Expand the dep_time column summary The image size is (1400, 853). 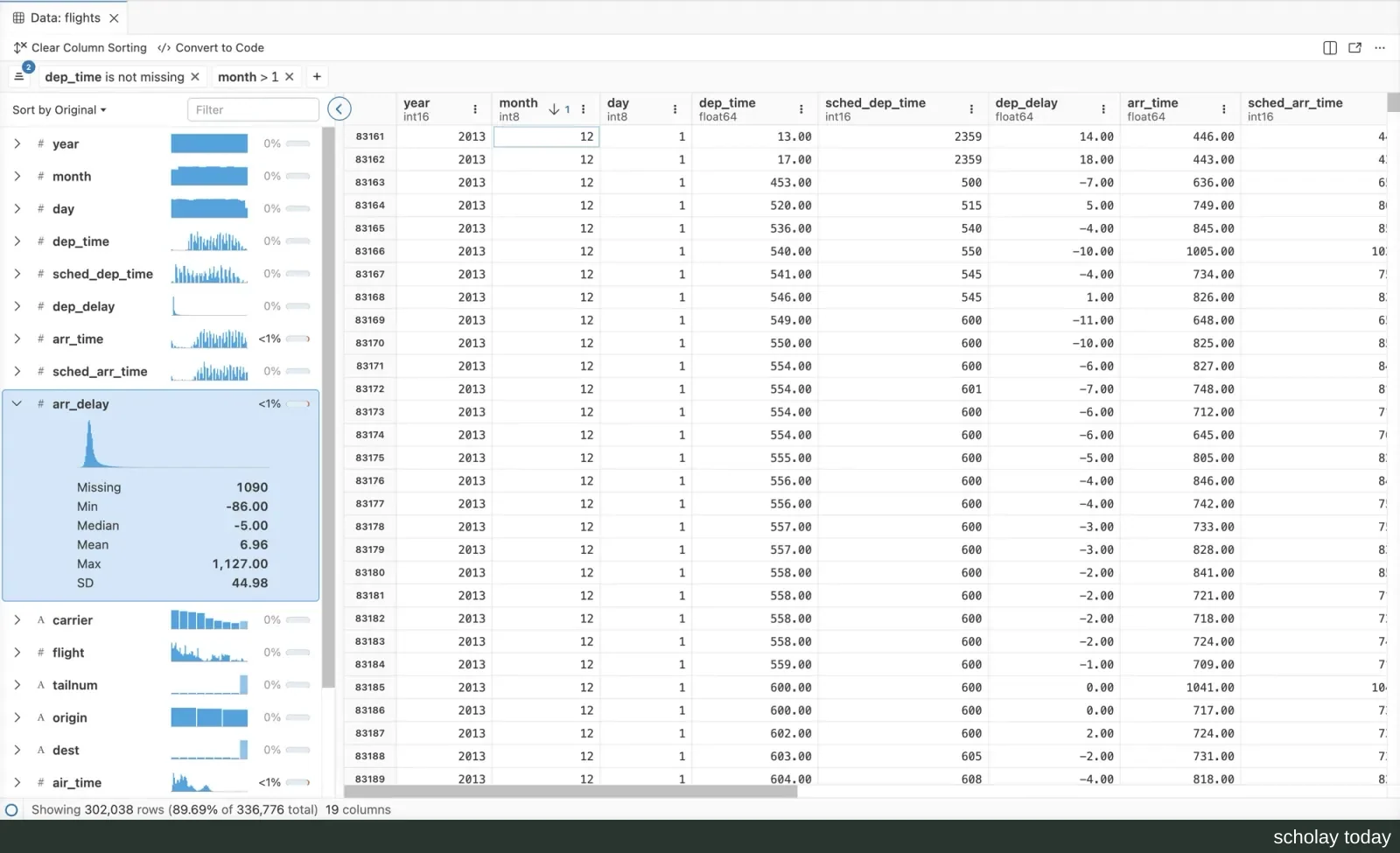click(x=17, y=241)
